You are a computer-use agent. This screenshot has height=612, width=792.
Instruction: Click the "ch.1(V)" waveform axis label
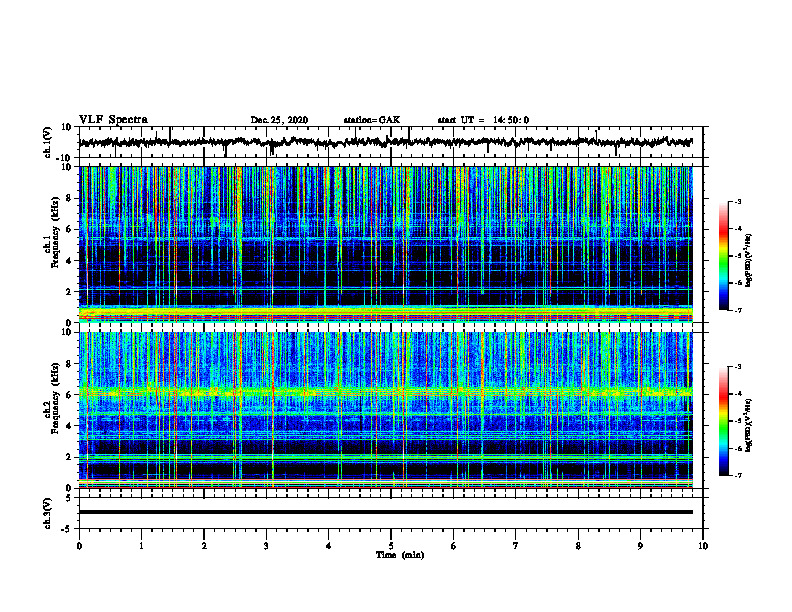[48, 142]
